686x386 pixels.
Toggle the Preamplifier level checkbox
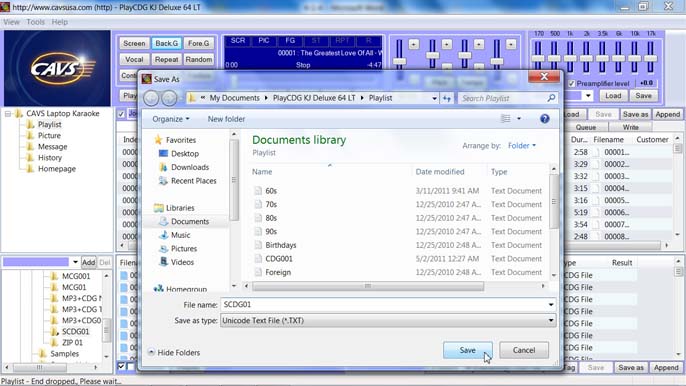pyautogui.click(x=571, y=83)
